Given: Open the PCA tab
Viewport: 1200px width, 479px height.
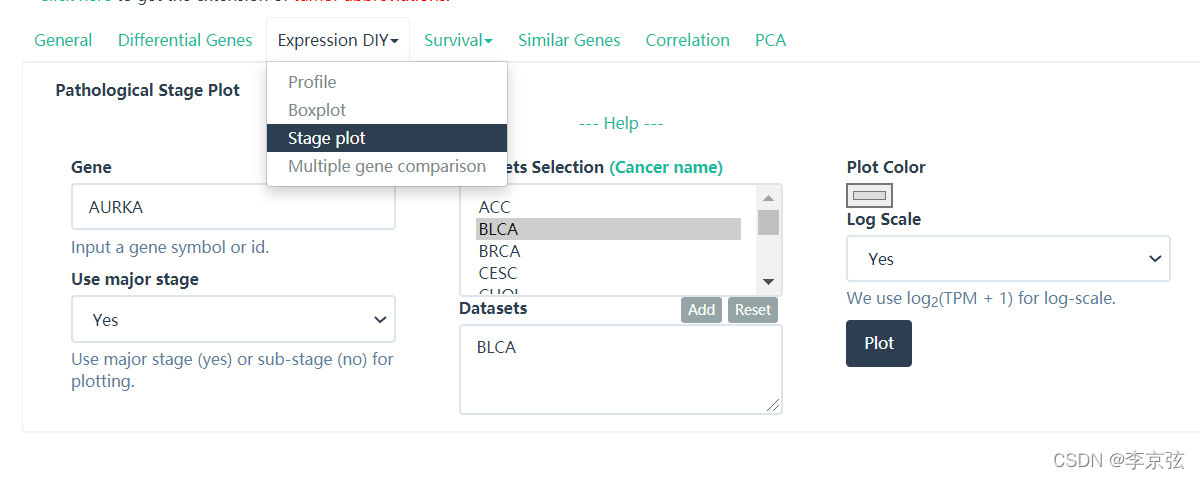Looking at the screenshot, I should pos(770,41).
